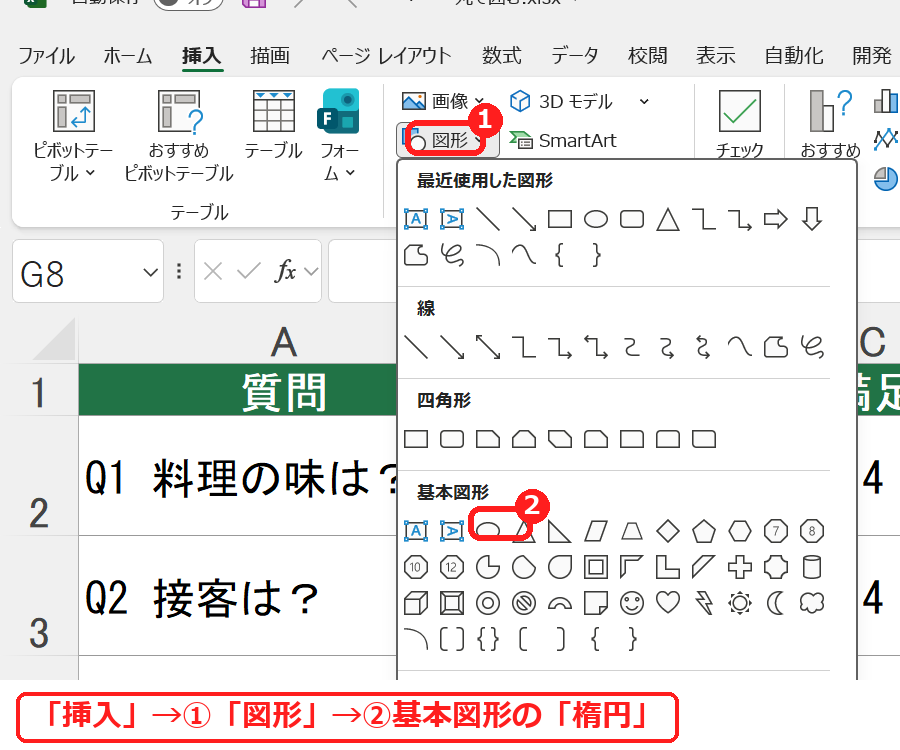The image size is (900, 750).
Task: Switch to the ページ レイアウト tab
Action: tap(386, 56)
